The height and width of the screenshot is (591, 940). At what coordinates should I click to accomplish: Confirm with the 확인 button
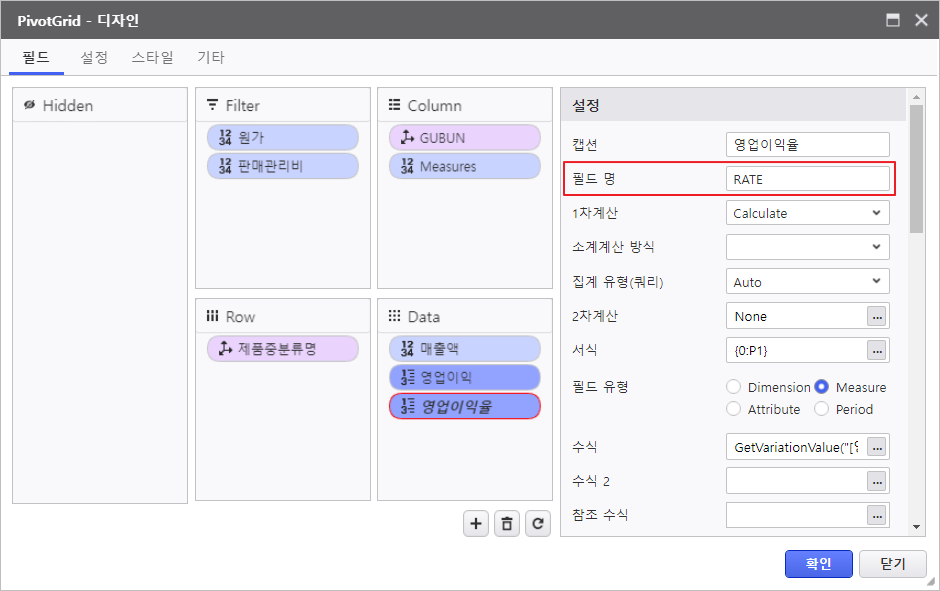pos(818,564)
